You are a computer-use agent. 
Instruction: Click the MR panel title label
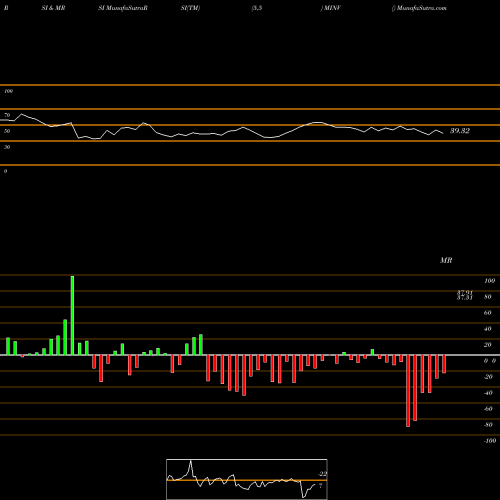click(446, 260)
